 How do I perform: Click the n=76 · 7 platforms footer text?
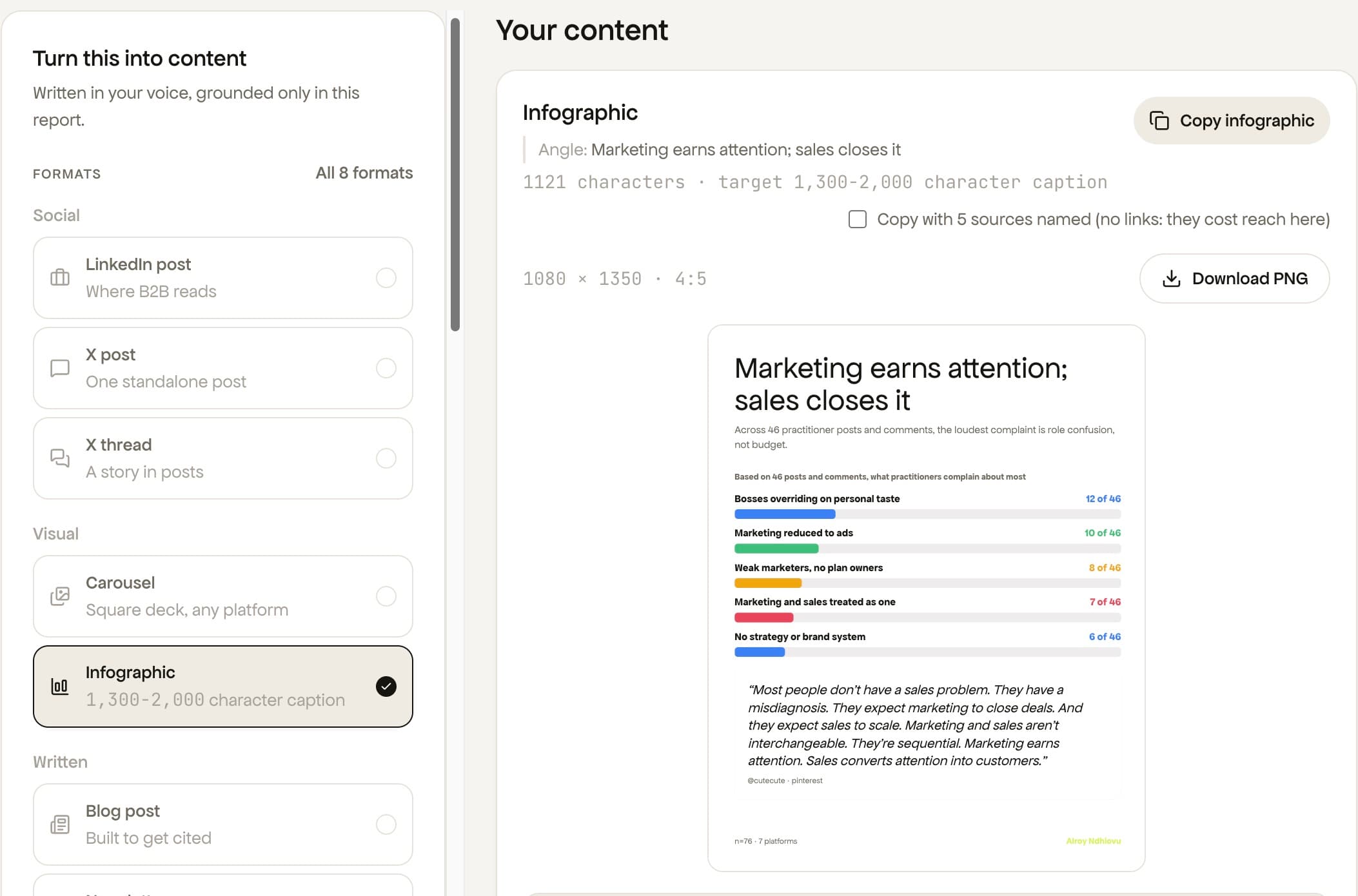[765, 841]
